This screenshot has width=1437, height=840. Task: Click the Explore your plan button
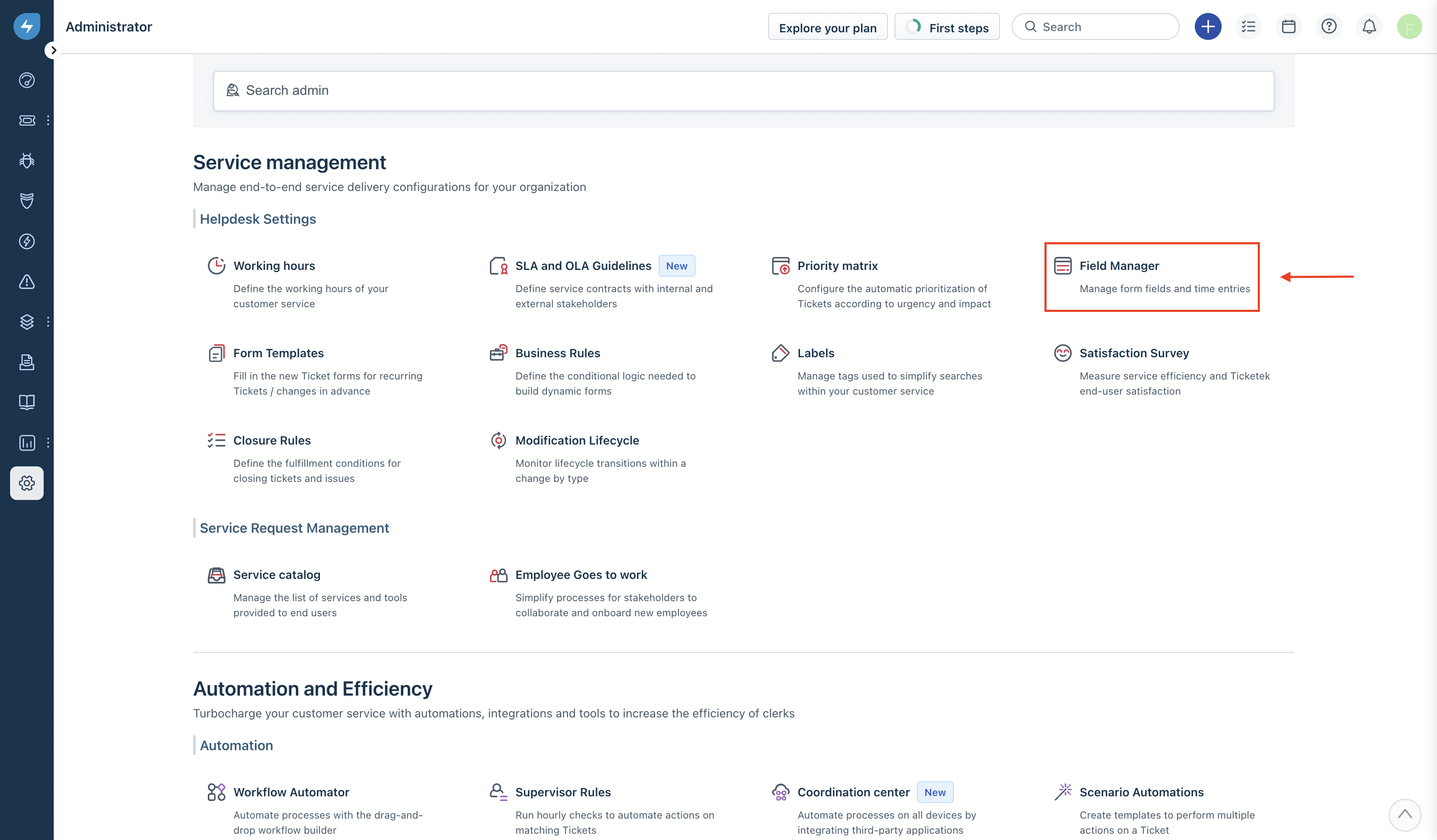tap(827, 27)
